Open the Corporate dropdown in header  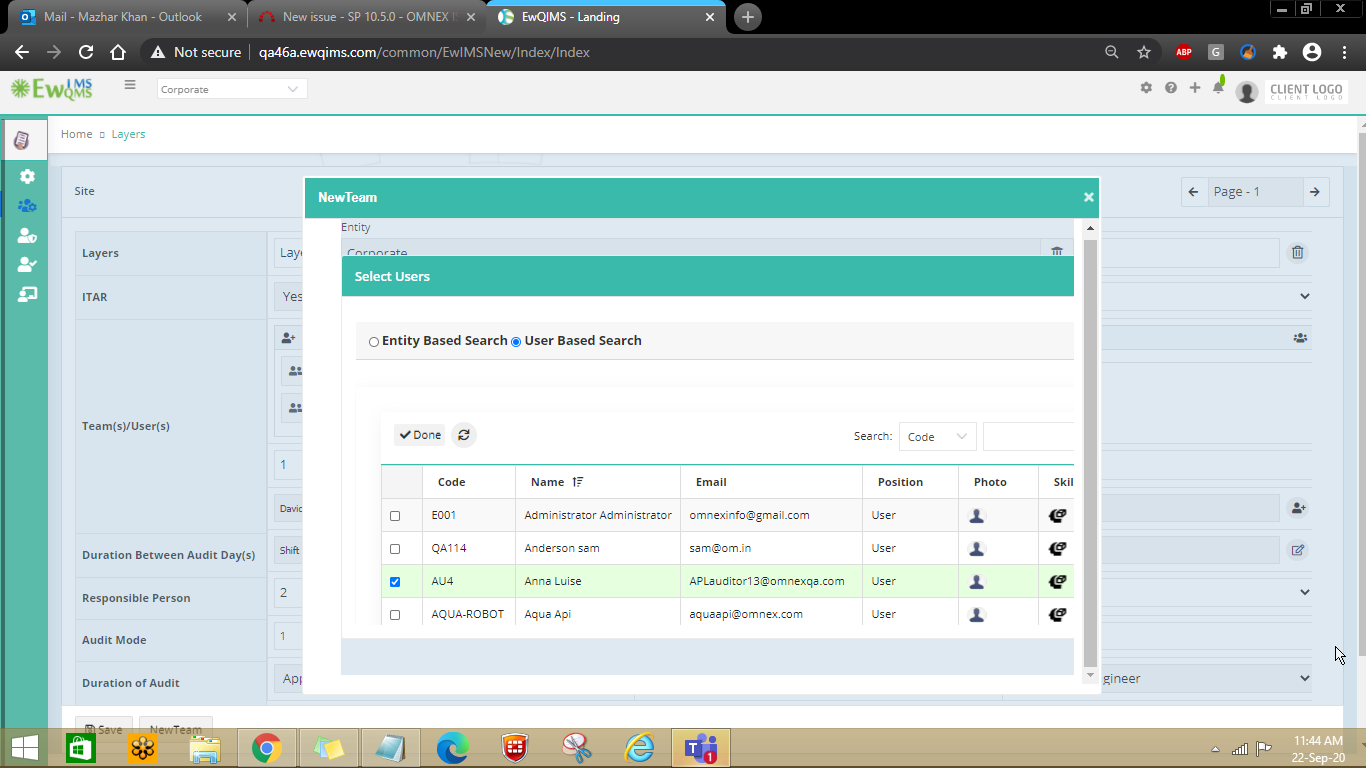(x=232, y=89)
